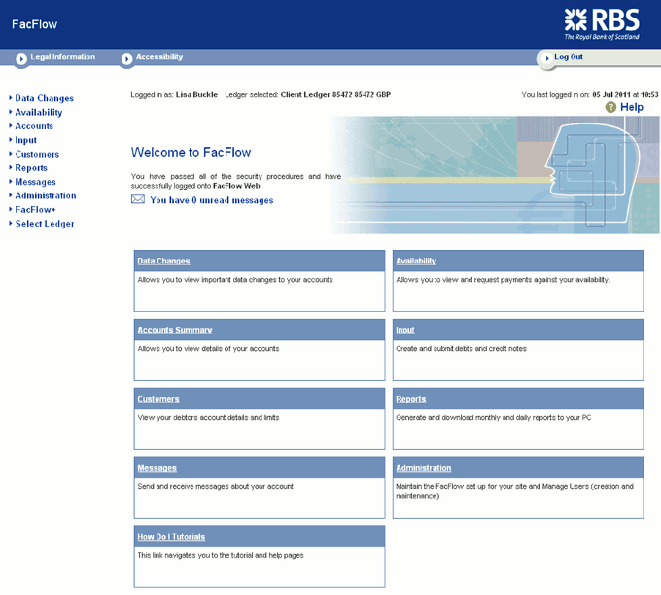Open the 'You have 0 unread messages' link
Viewport: 661px width, 595px height.
click(211, 200)
